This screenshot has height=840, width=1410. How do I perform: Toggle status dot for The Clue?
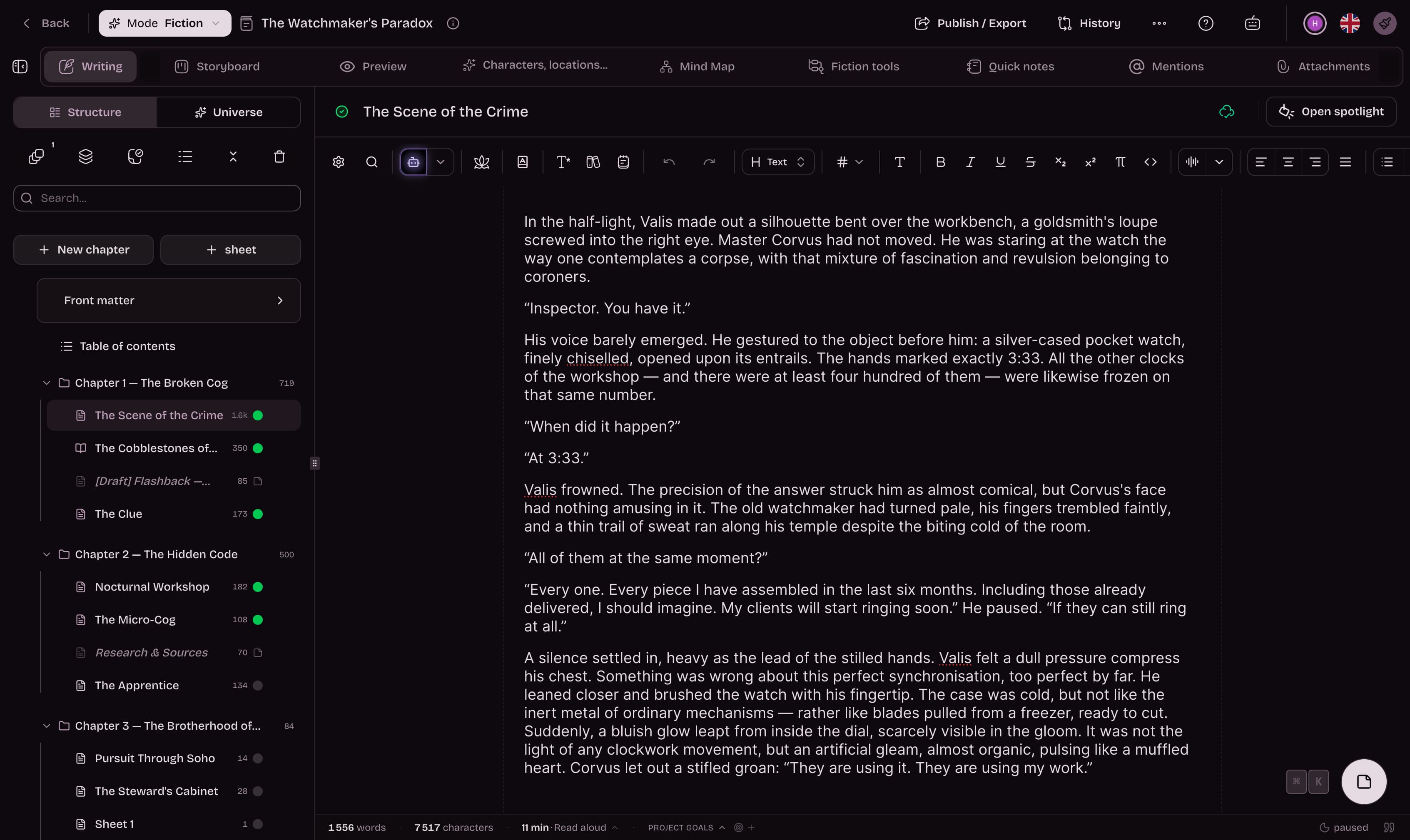point(258,514)
